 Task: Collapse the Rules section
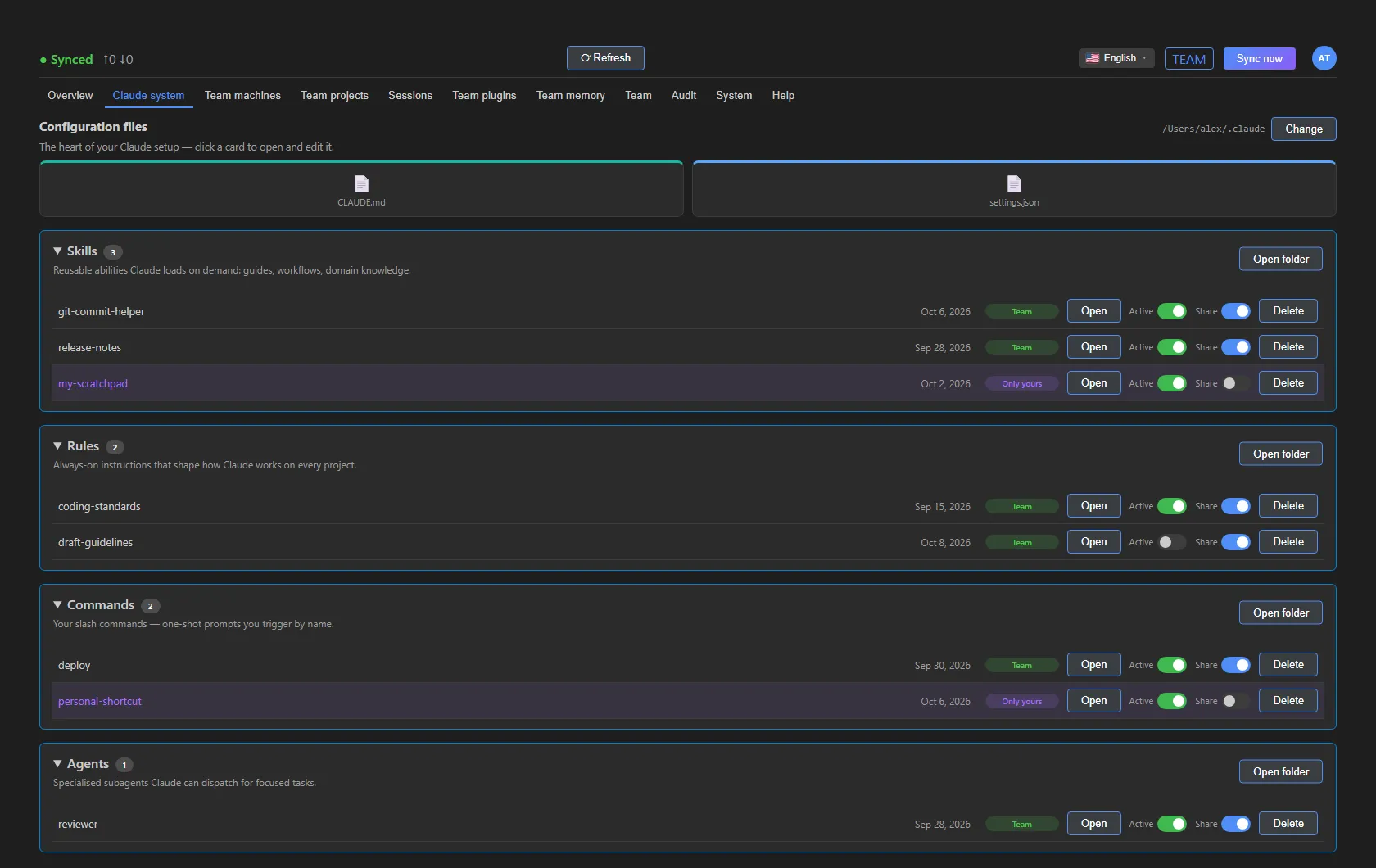click(57, 446)
